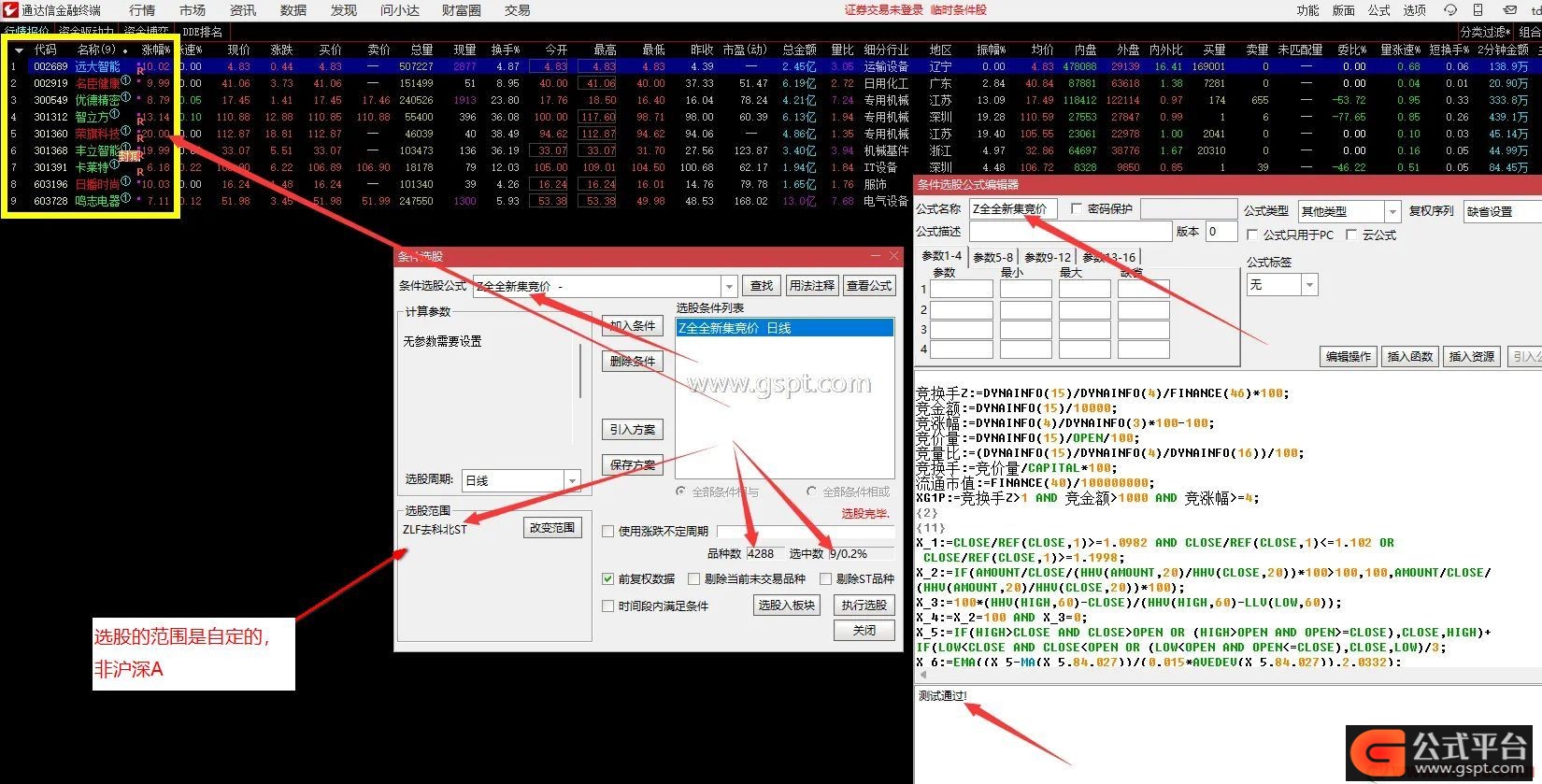
Task: Click the info circle beside 鸣志电器
Action: click(x=126, y=198)
